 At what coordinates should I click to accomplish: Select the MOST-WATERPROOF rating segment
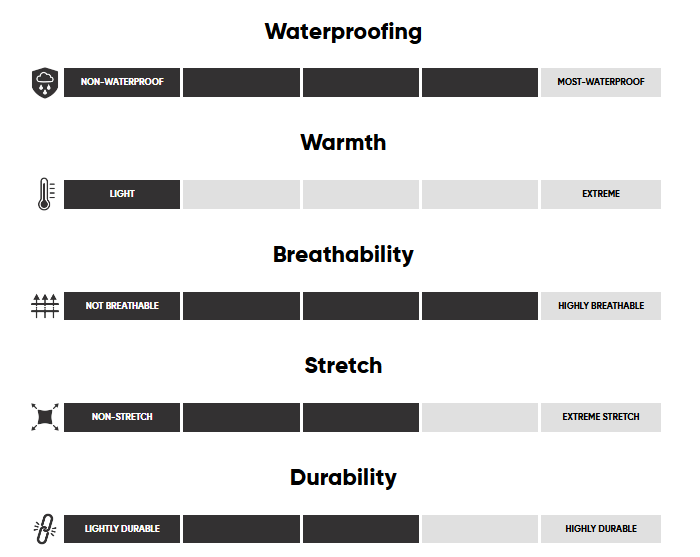tap(600, 82)
